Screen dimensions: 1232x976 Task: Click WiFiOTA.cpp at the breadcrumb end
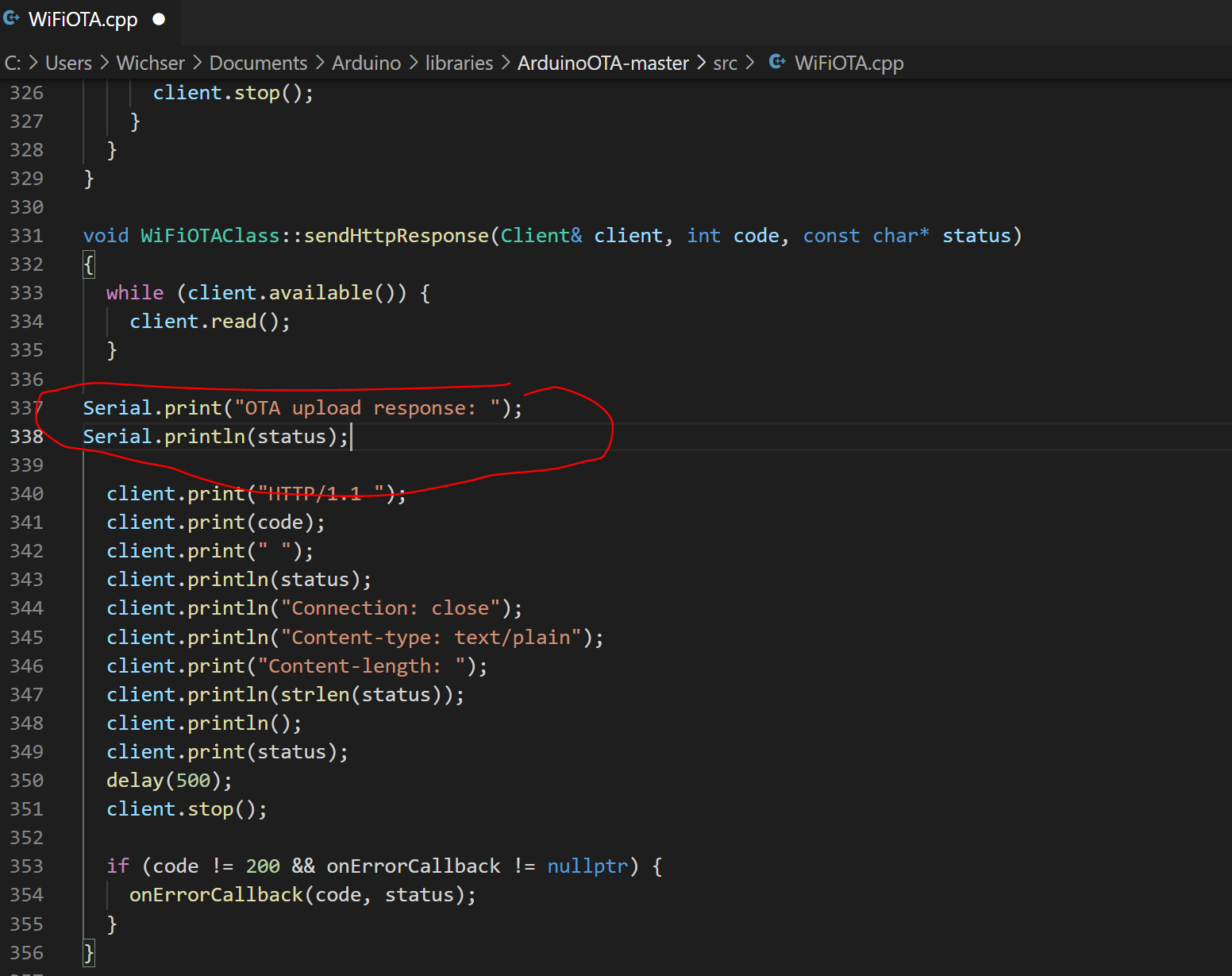click(x=849, y=63)
